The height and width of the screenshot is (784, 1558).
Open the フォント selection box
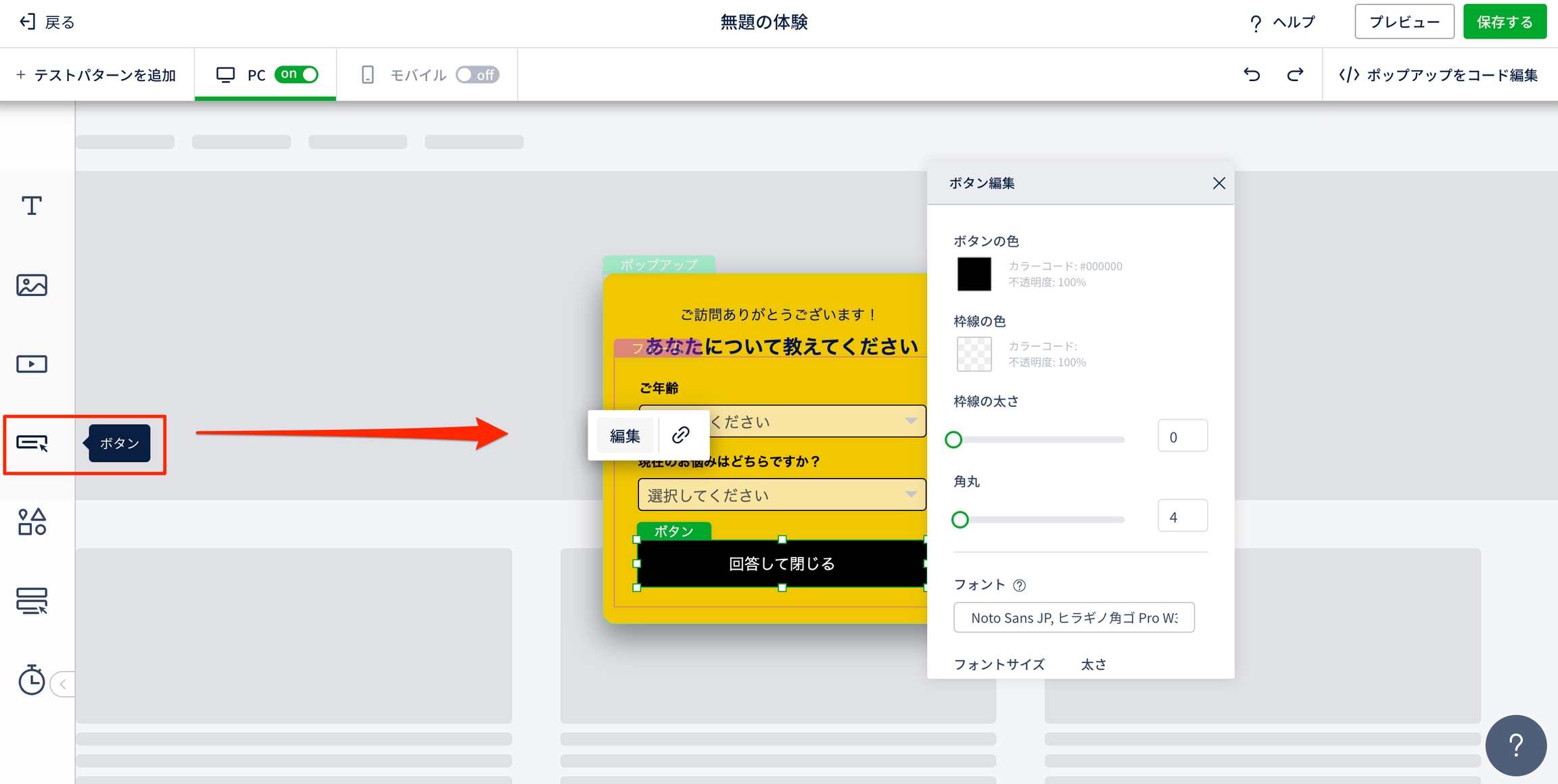click(1074, 618)
